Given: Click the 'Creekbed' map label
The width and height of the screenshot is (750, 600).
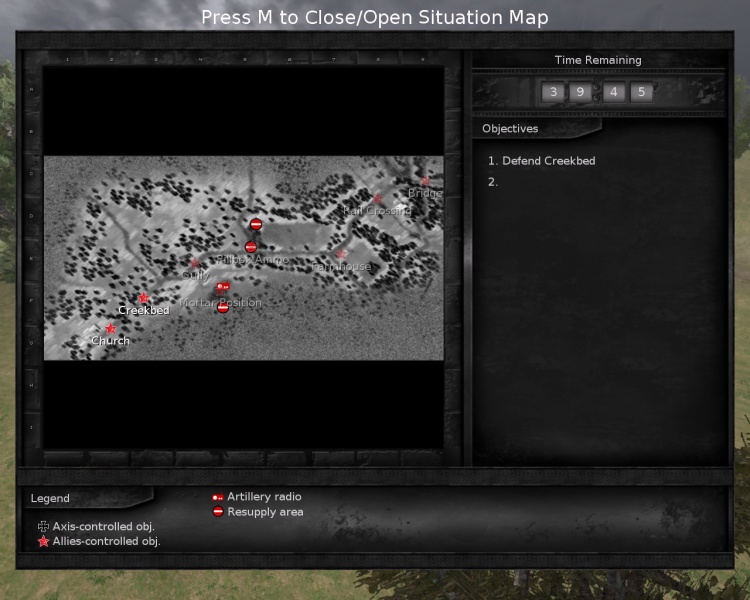Looking at the screenshot, I should pyautogui.click(x=144, y=310).
